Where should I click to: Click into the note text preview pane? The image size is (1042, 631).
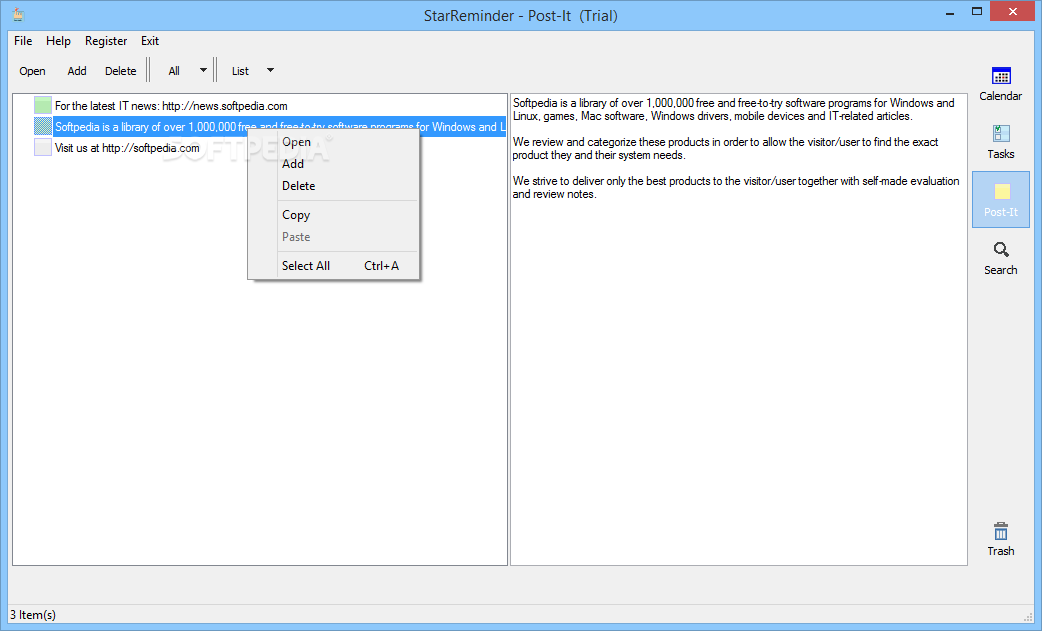738,329
